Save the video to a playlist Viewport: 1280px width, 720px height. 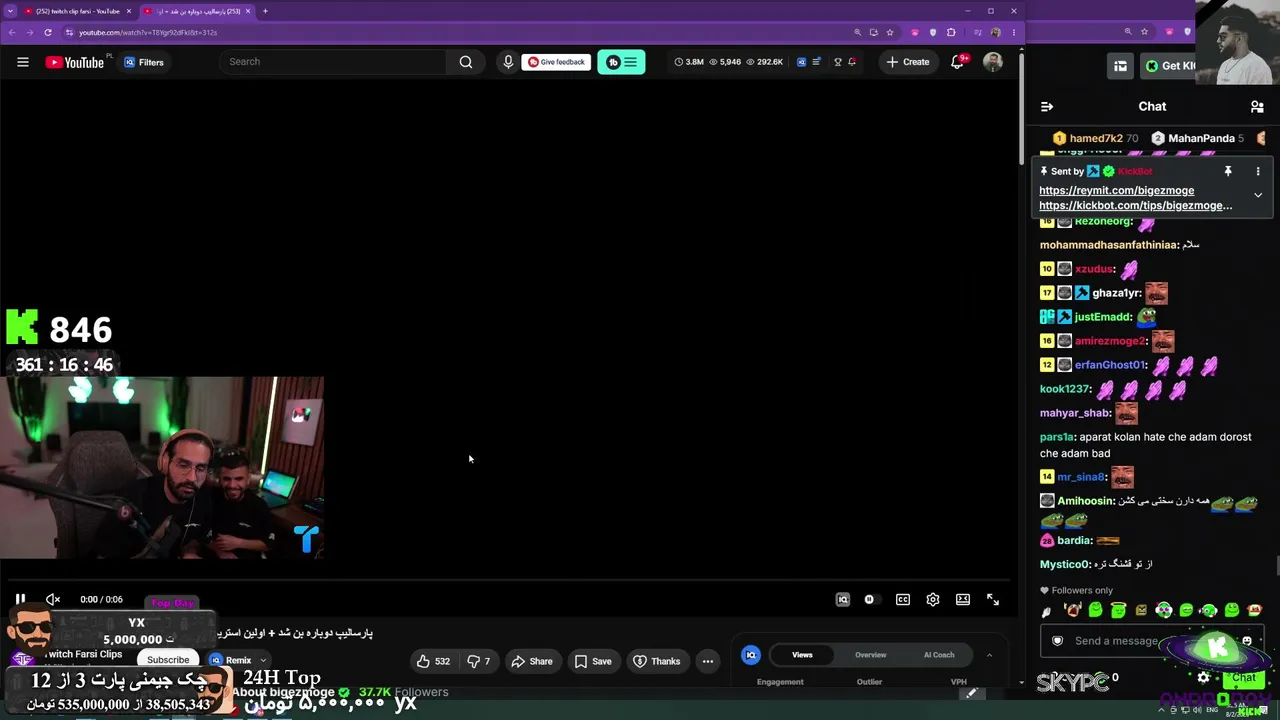(x=593, y=661)
